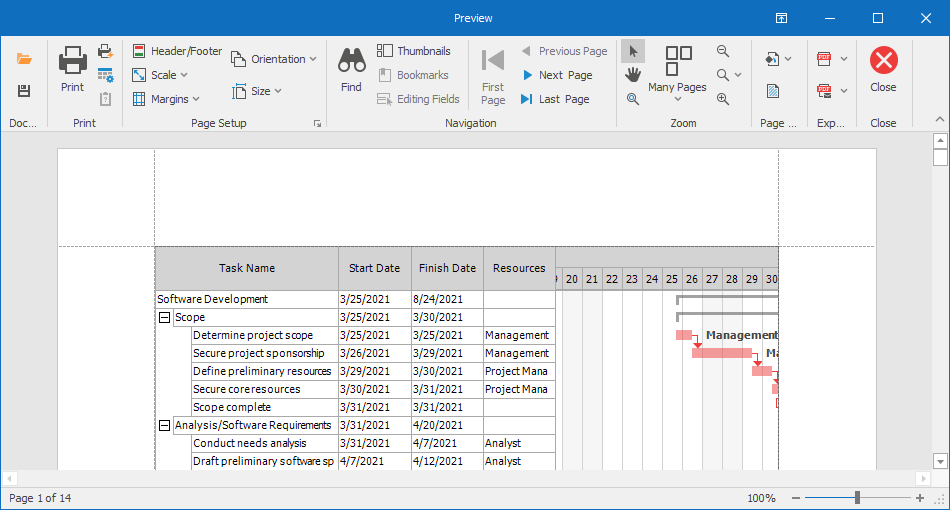Open print options with the gear table icon
Screen dimensions: 950x510
pos(105,75)
